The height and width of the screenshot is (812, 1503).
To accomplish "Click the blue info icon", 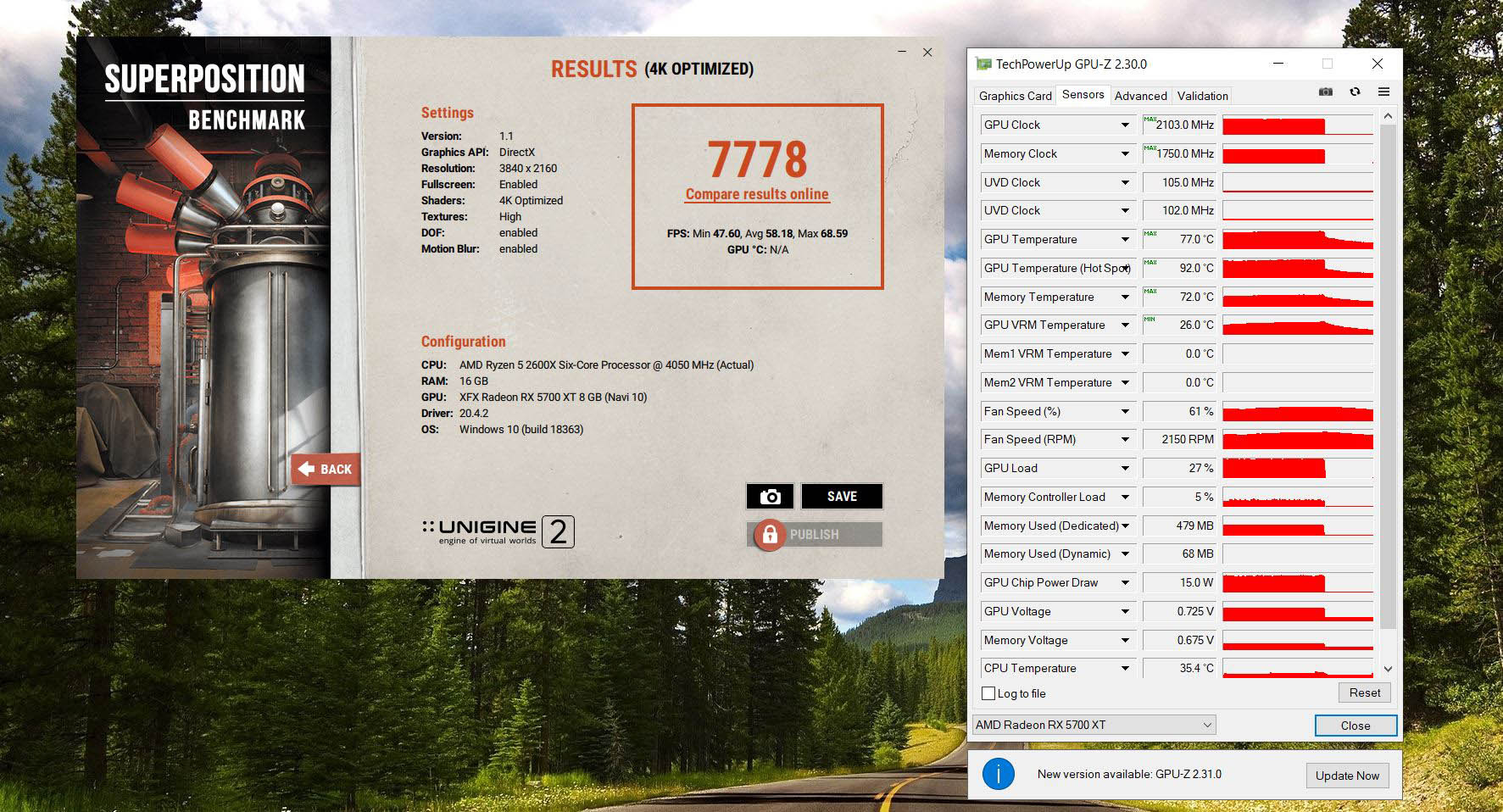I will point(999,774).
